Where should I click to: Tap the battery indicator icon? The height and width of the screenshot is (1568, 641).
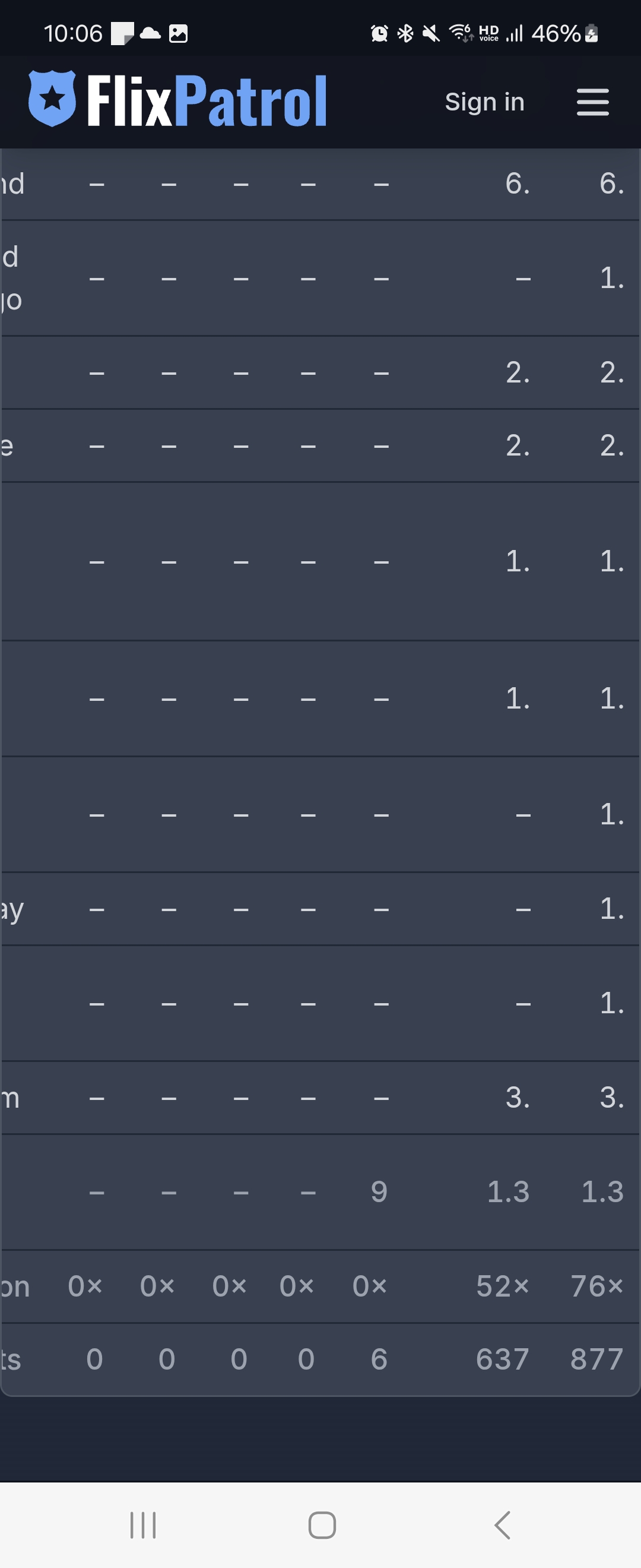(591, 33)
